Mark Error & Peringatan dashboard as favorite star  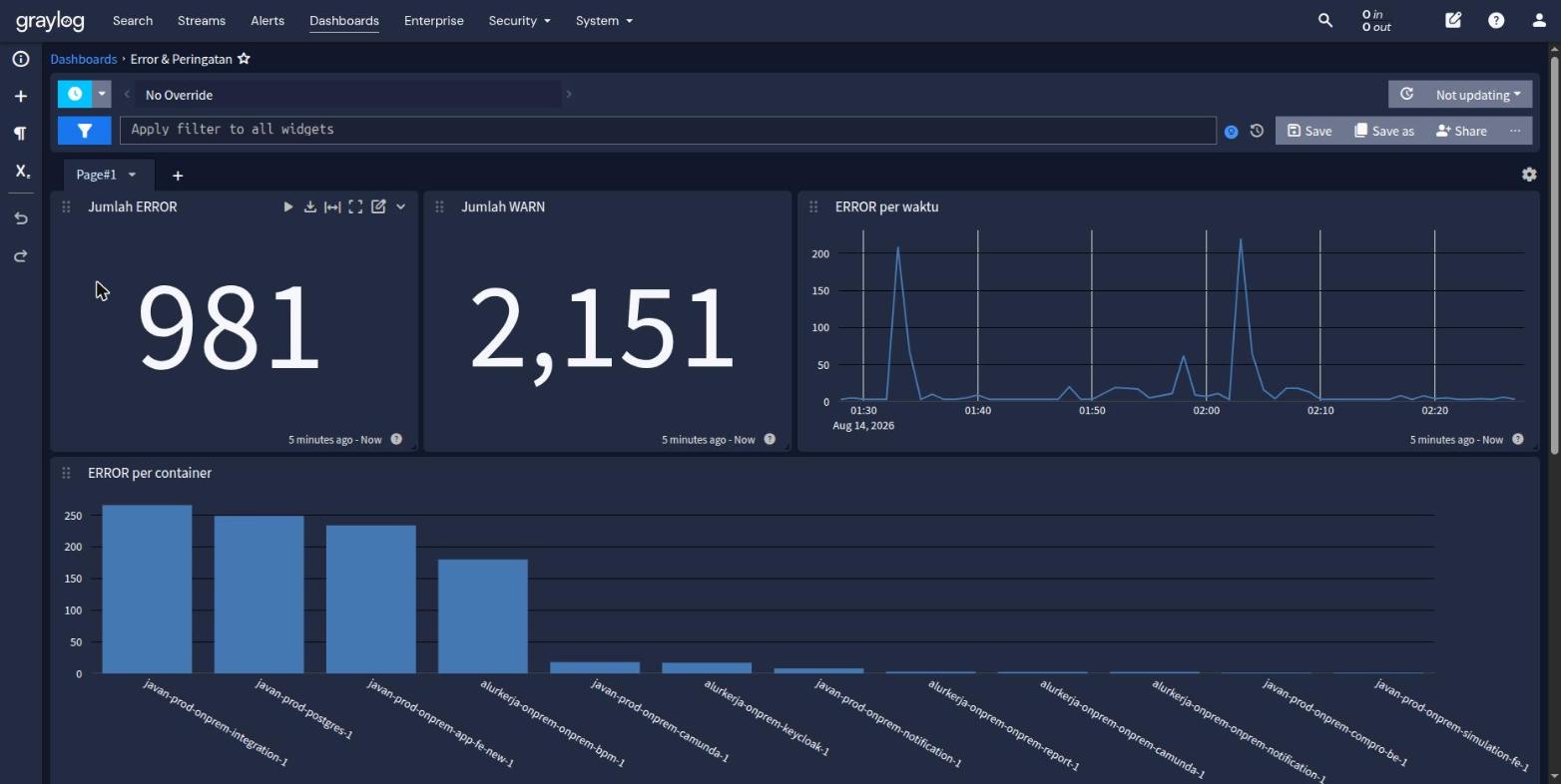click(244, 59)
